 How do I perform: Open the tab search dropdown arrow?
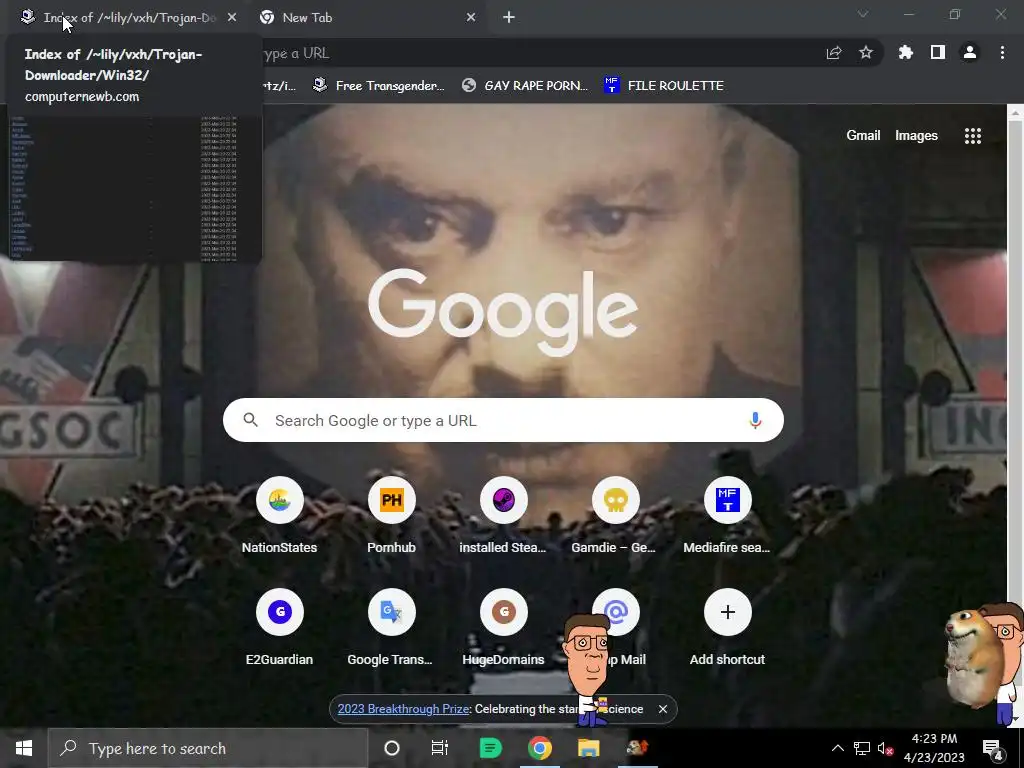863,14
